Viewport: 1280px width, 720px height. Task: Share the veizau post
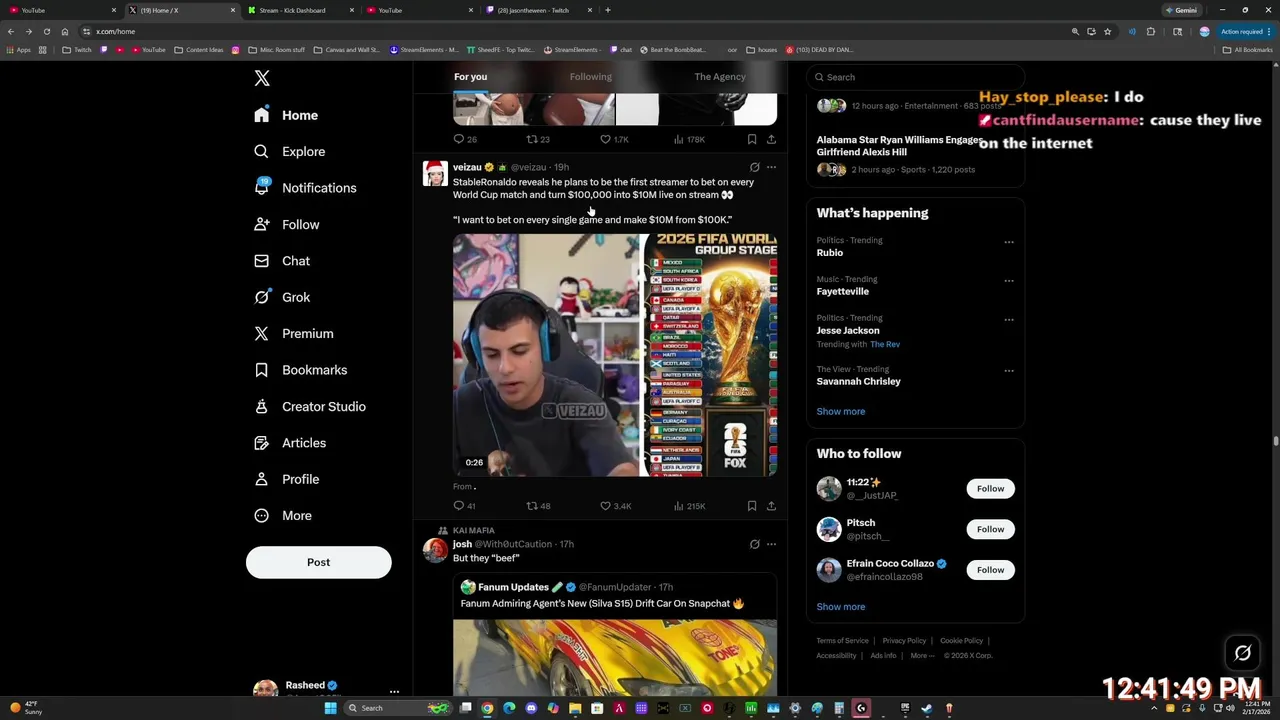point(771,506)
